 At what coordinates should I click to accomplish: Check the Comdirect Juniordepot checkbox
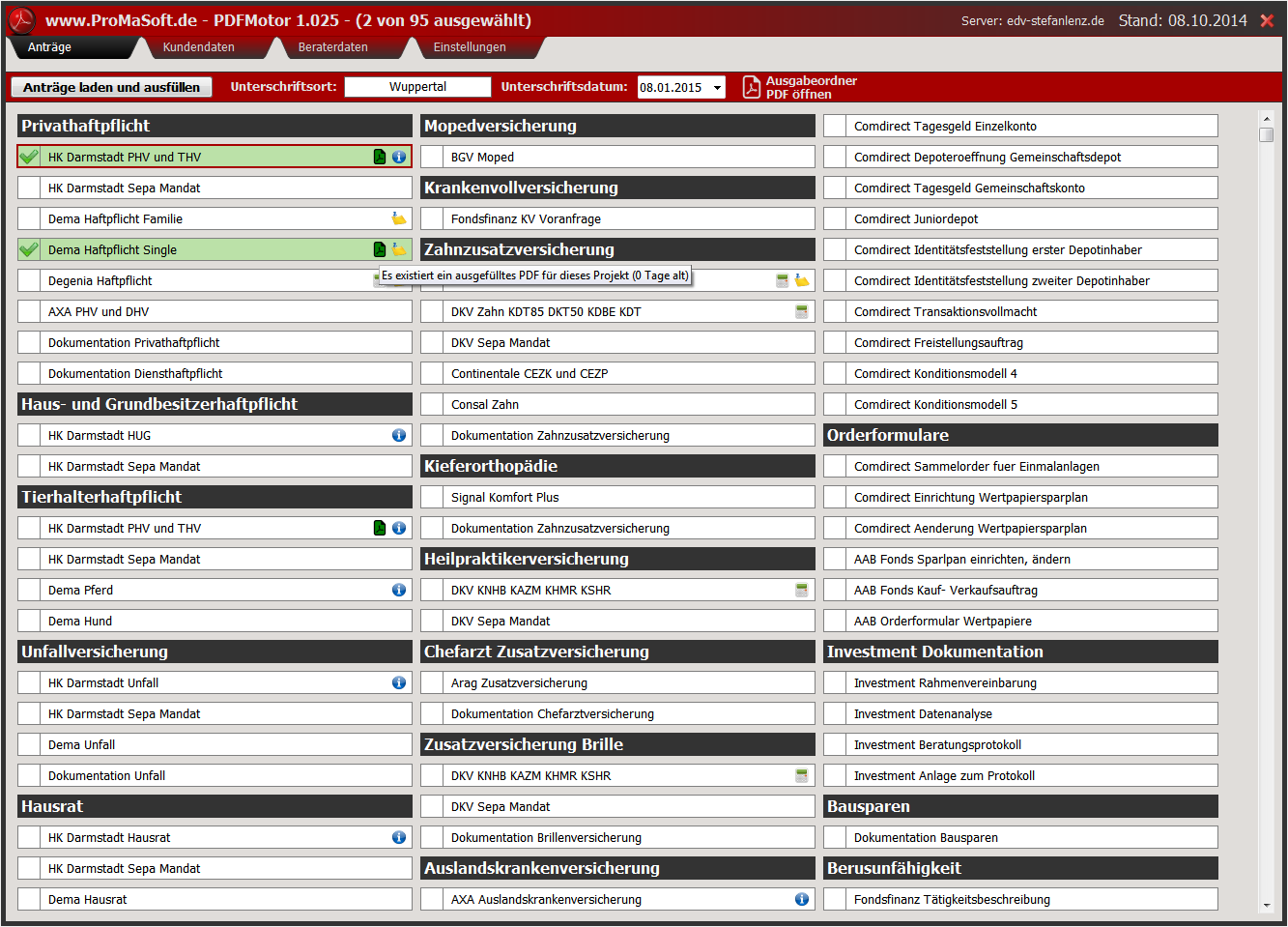[835, 218]
